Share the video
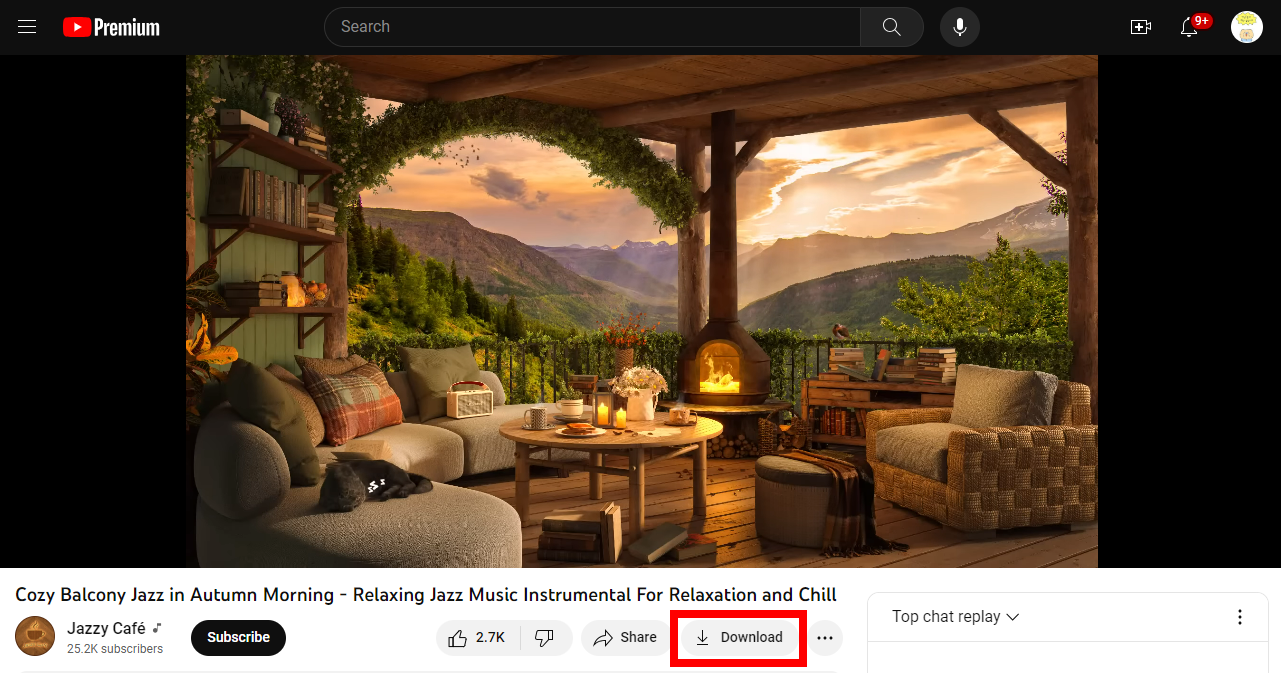Viewport: 1281px width, 673px height. (x=626, y=637)
